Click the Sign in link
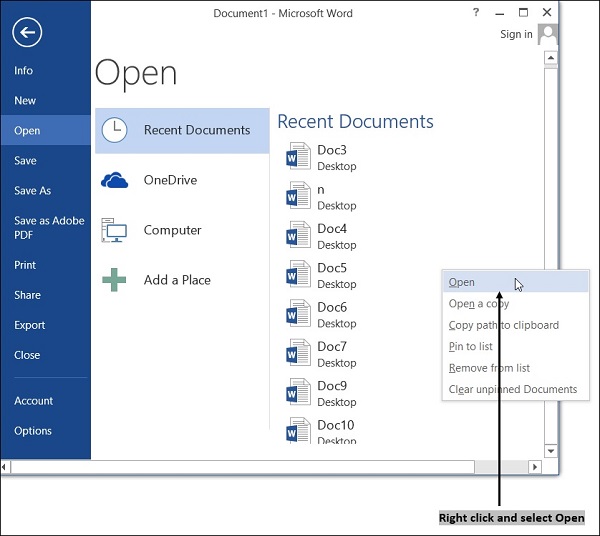The width and height of the screenshot is (600, 536). 516,34
